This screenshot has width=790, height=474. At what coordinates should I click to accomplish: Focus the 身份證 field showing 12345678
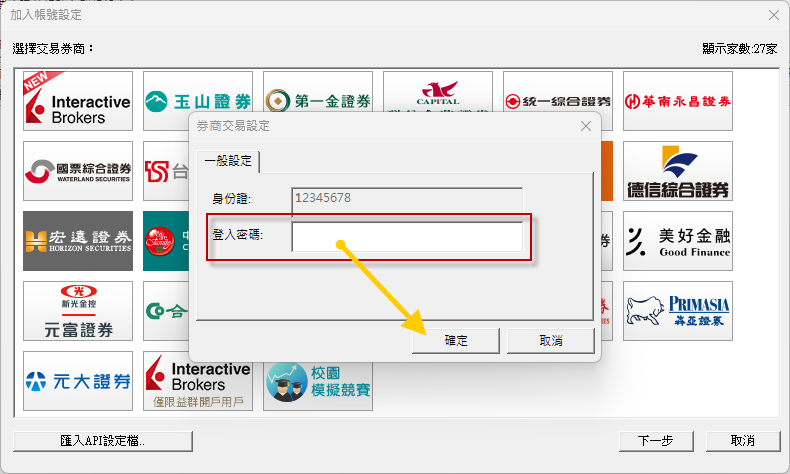[x=407, y=199]
